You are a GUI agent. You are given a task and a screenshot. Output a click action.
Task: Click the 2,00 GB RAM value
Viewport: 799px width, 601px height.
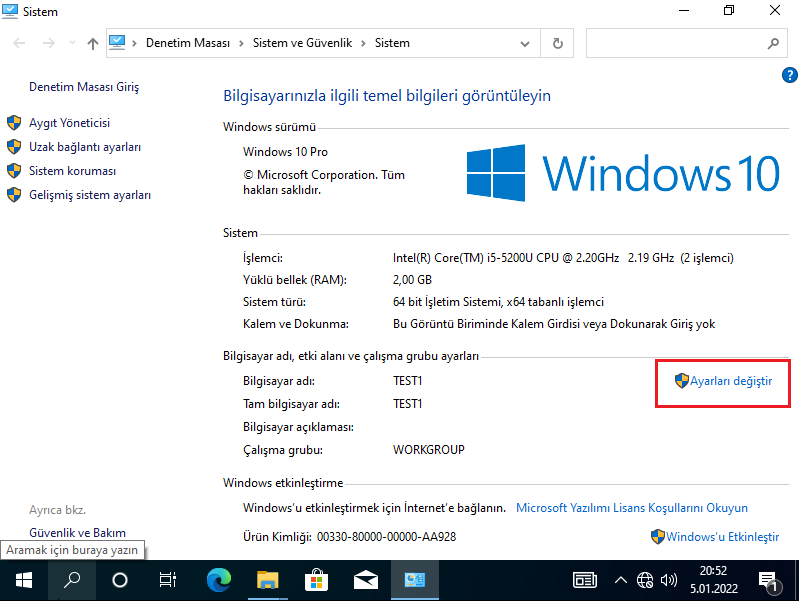(x=412, y=280)
